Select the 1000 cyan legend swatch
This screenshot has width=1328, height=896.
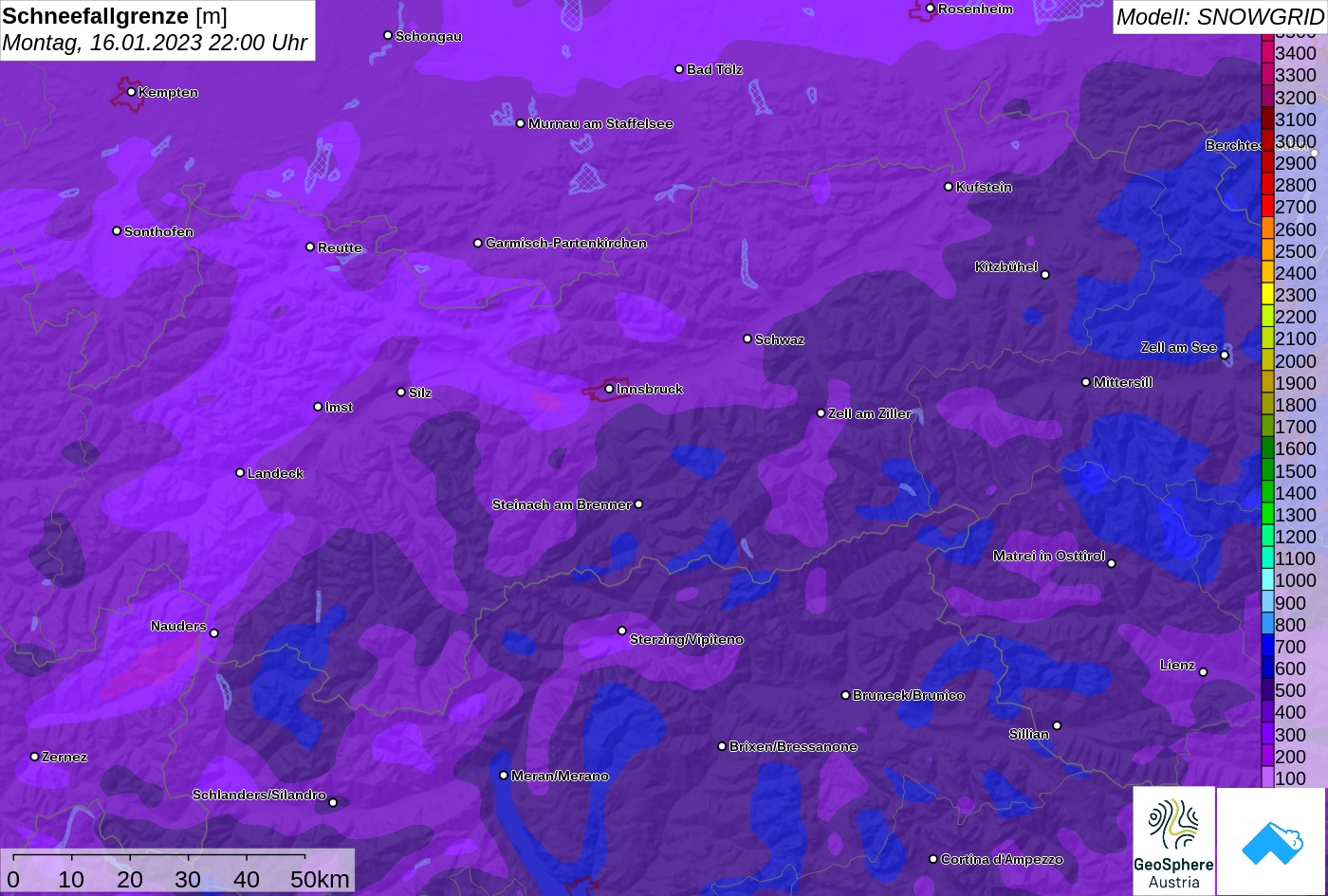[1267, 581]
